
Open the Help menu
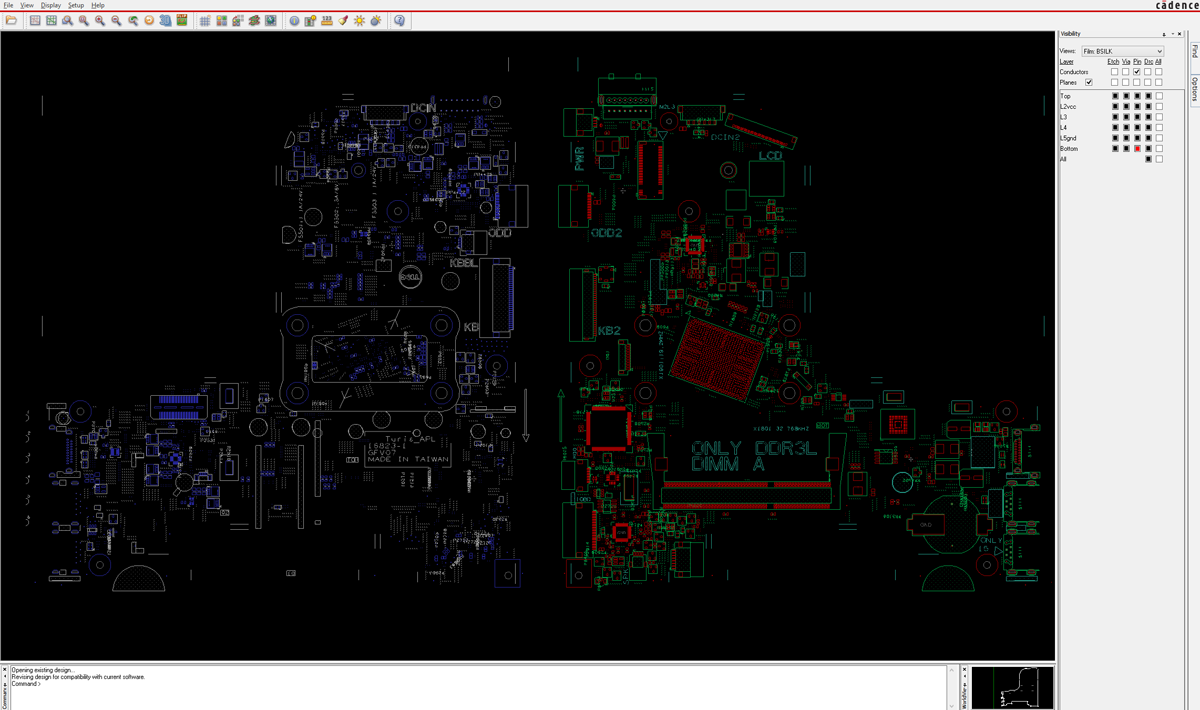coord(98,5)
